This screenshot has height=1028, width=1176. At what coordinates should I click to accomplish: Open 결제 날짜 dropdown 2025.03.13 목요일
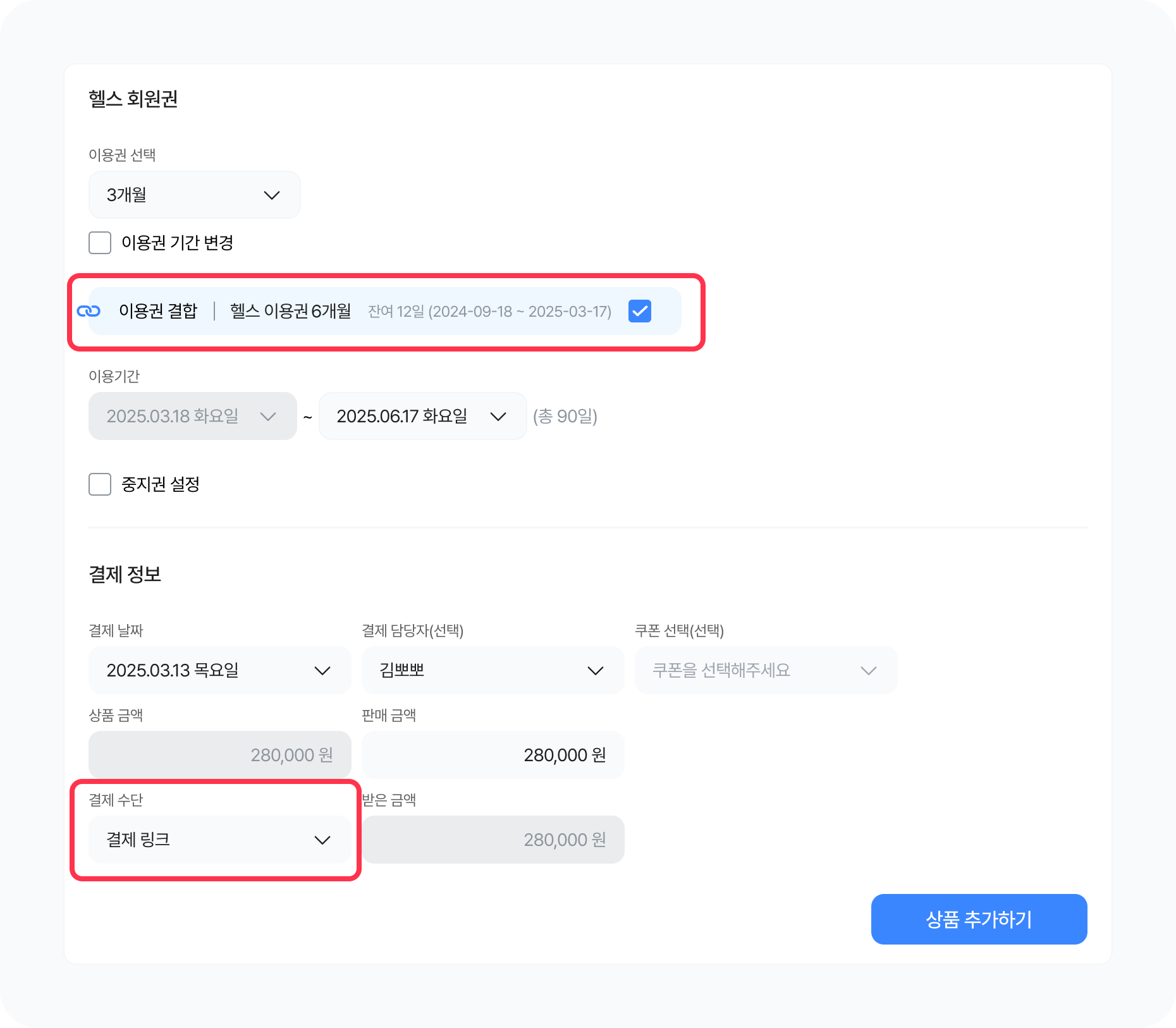(219, 671)
